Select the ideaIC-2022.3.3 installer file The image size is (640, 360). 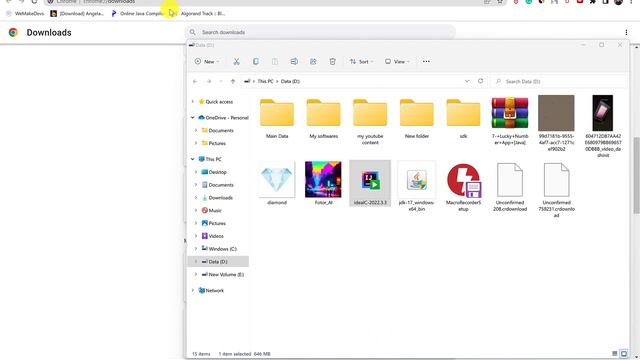(x=370, y=183)
